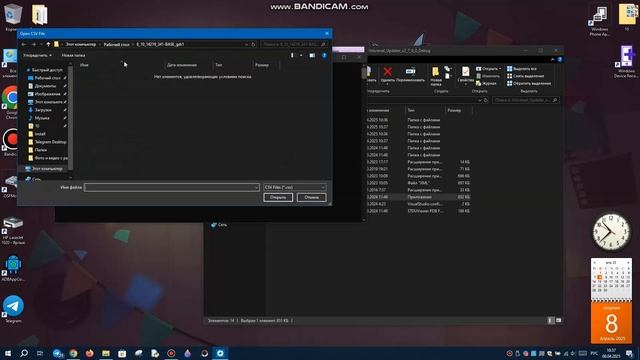Sort Explorer list by Размер column

454,110
